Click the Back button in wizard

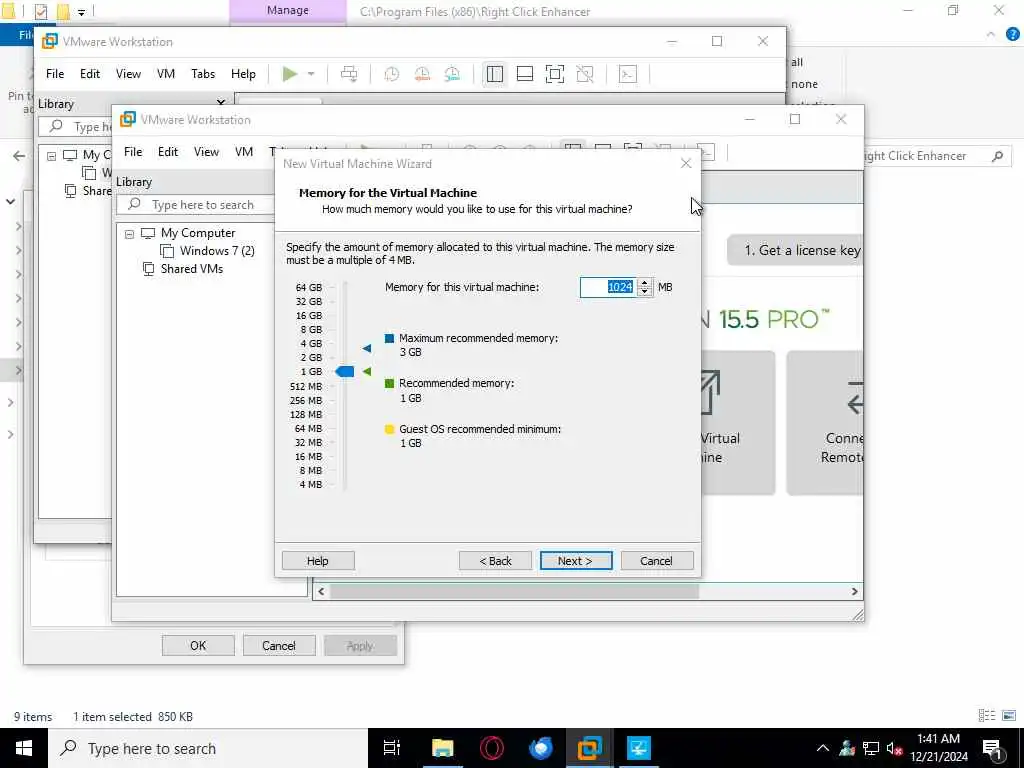coord(495,560)
